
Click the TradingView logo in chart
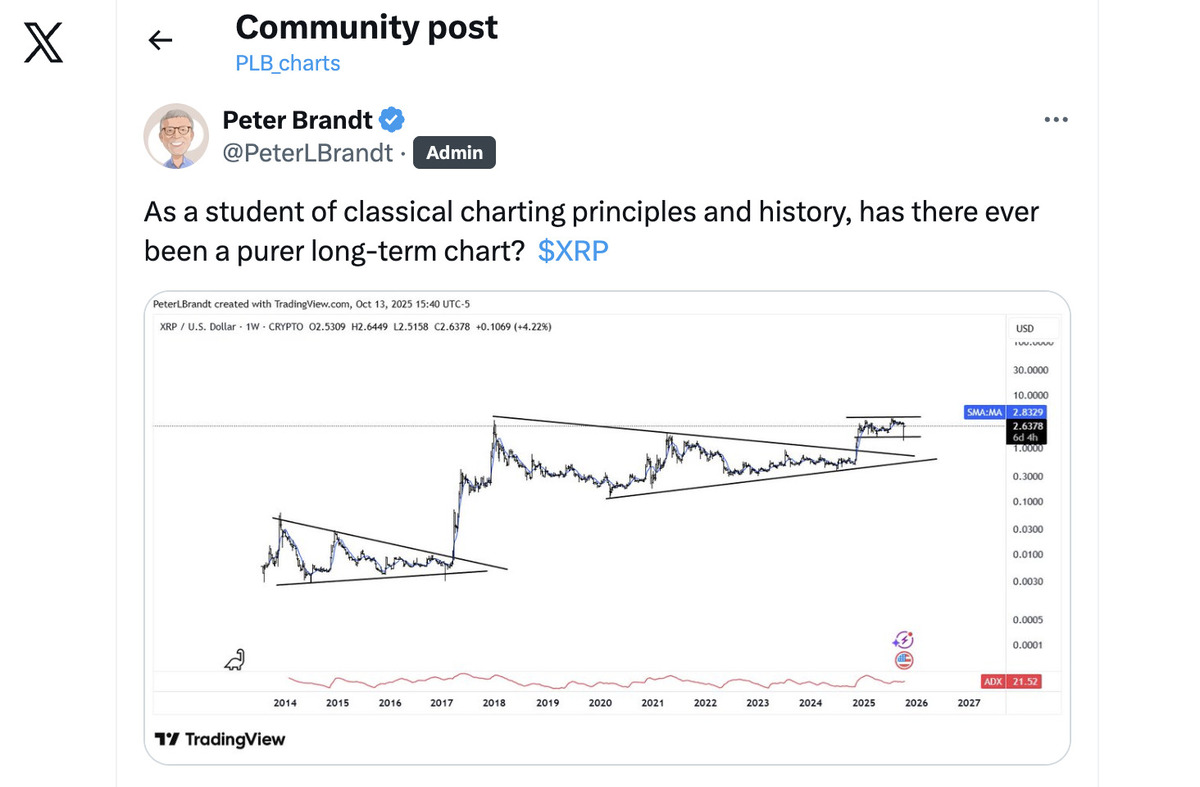point(220,739)
